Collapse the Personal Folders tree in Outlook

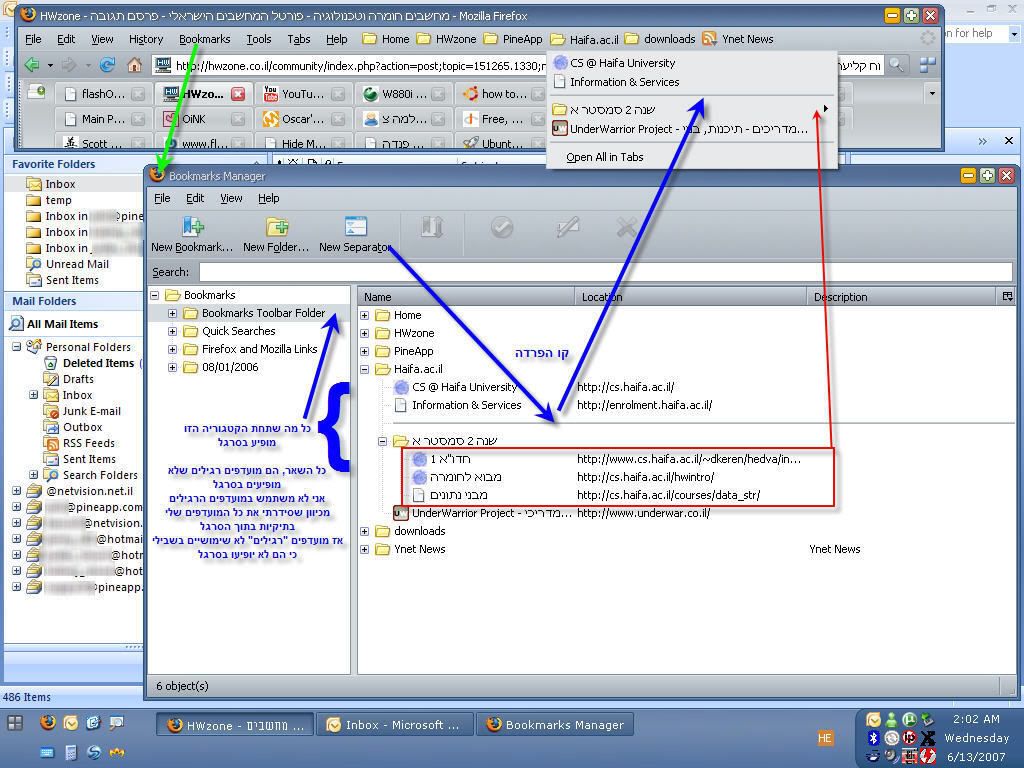point(16,347)
